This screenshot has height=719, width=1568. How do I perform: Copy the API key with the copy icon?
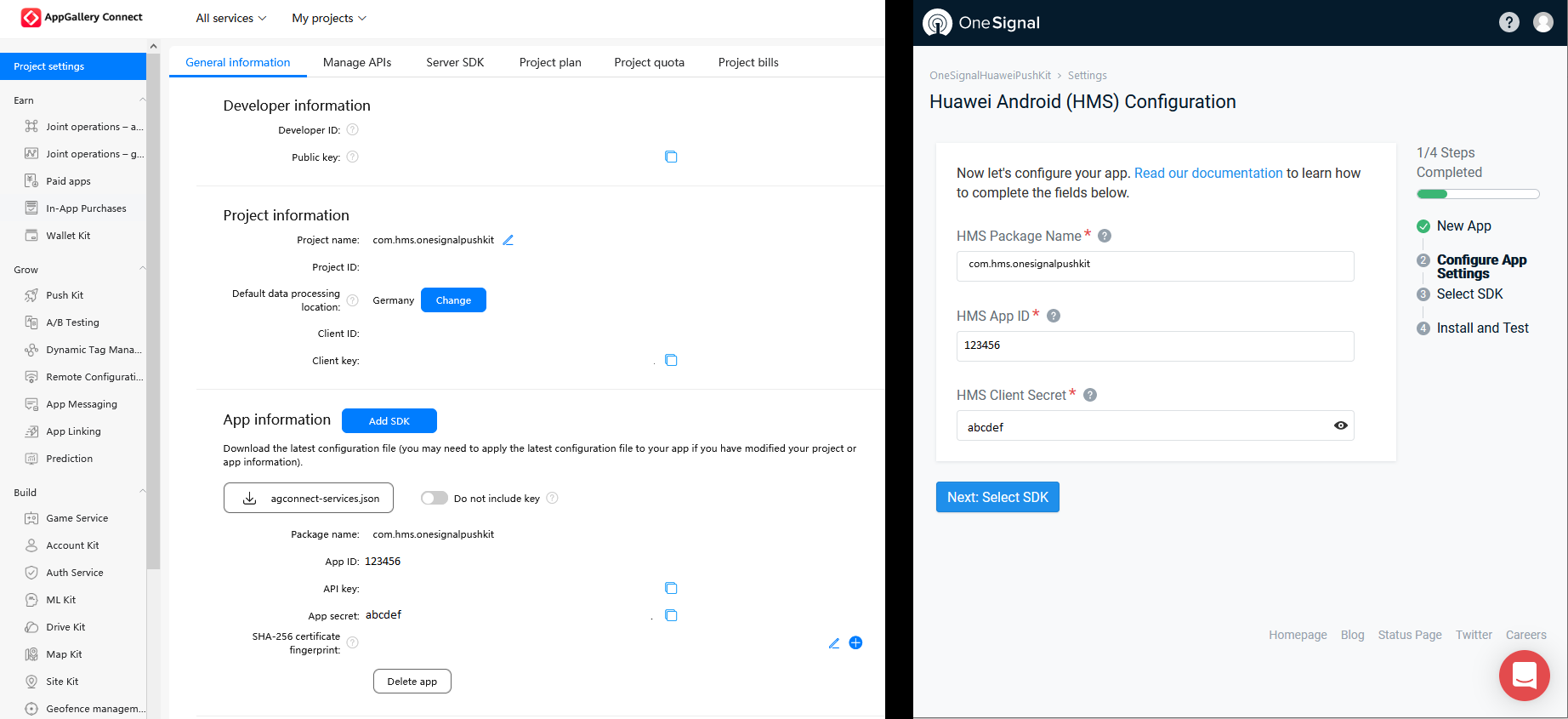point(671,588)
